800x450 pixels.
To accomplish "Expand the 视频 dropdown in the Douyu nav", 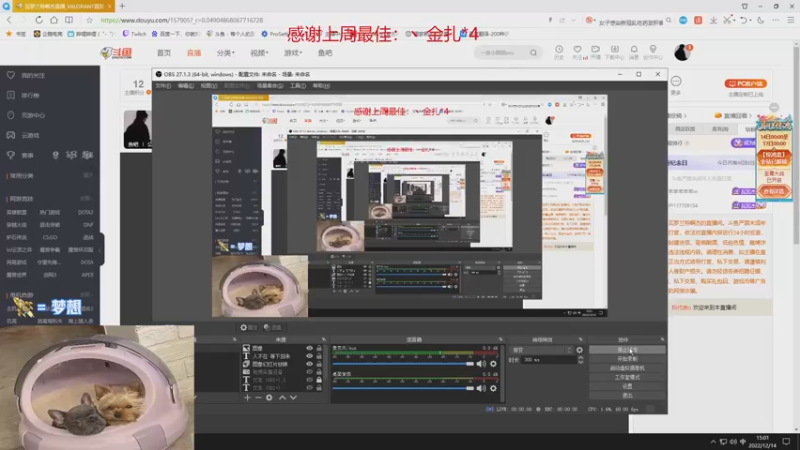I will pyautogui.click(x=259, y=53).
